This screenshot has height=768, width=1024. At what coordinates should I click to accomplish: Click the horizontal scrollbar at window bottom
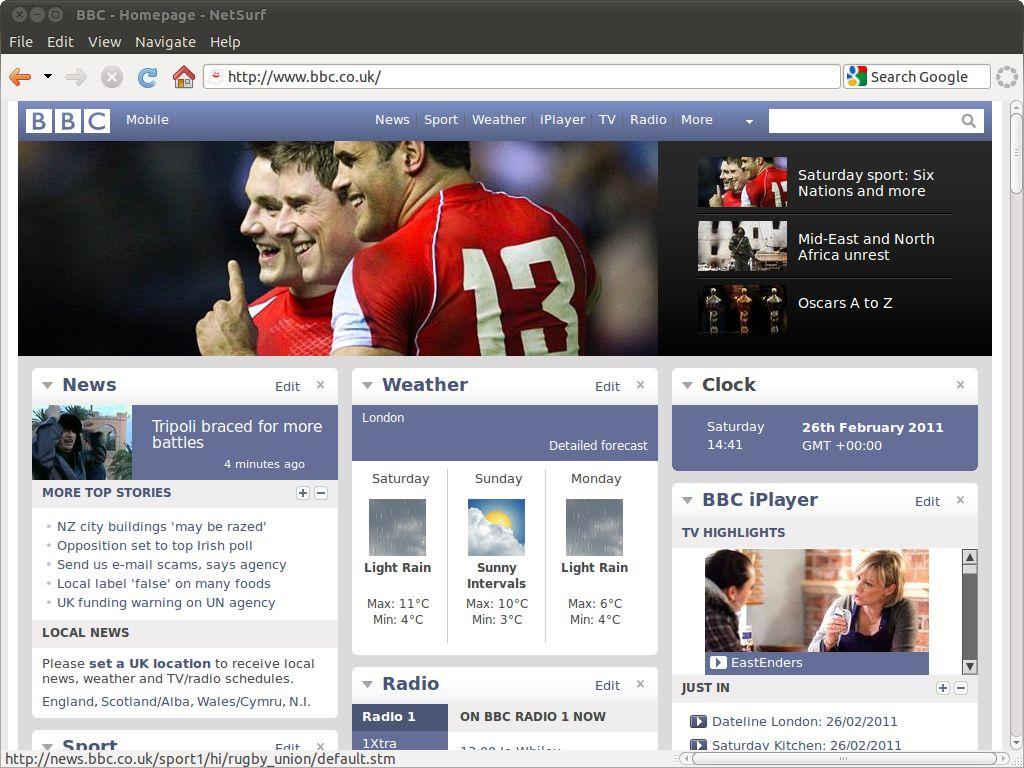point(845,759)
